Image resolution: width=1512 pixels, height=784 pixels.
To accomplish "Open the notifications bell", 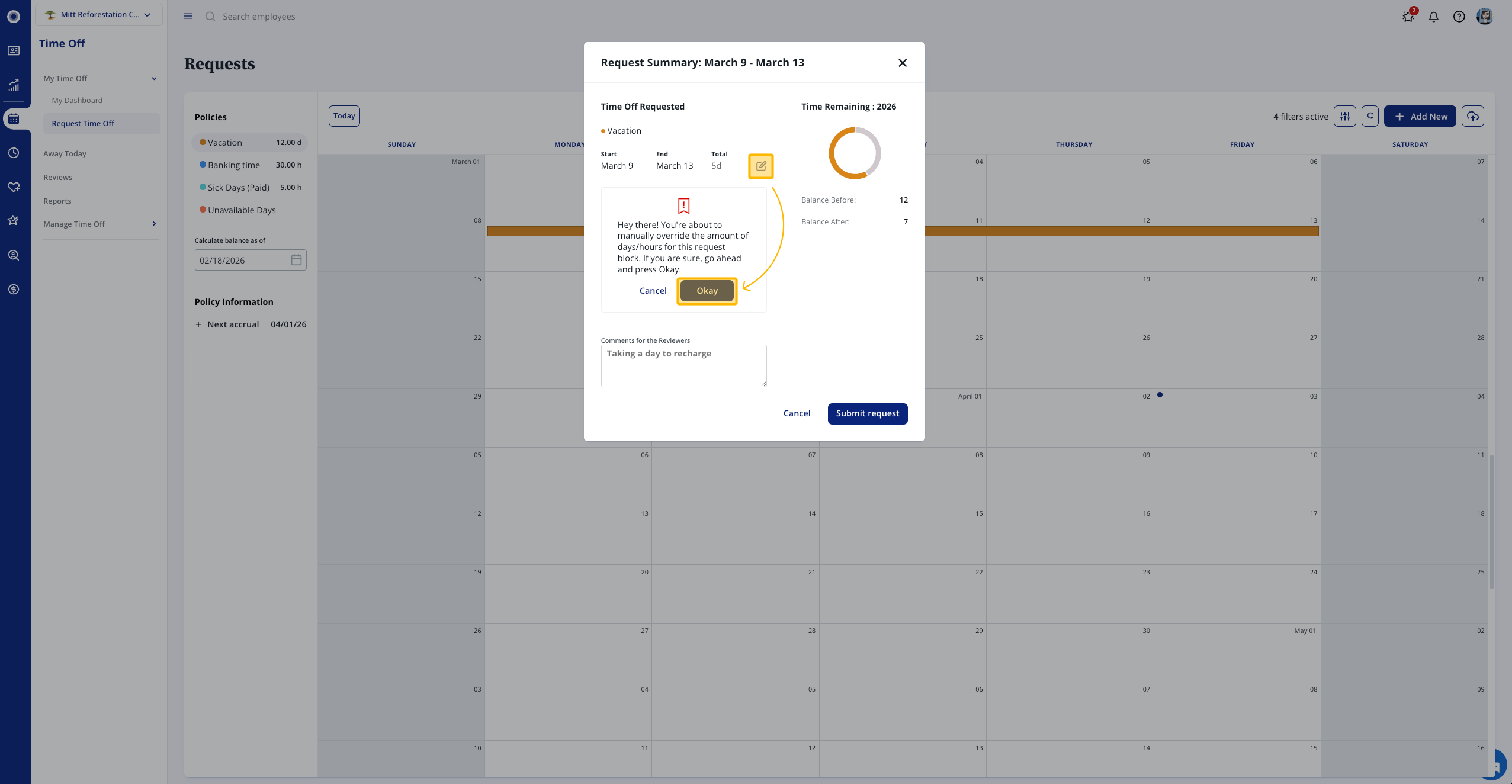I will (1433, 17).
